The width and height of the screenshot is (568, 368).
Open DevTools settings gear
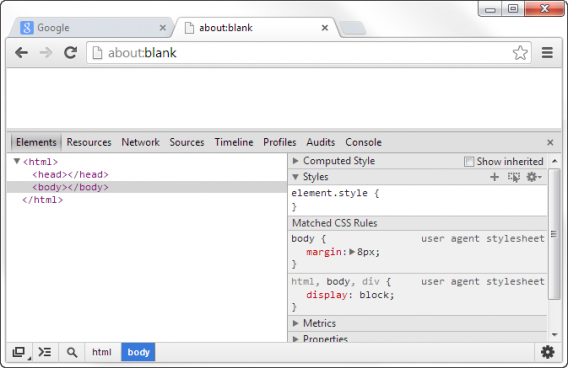tap(547, 352)
